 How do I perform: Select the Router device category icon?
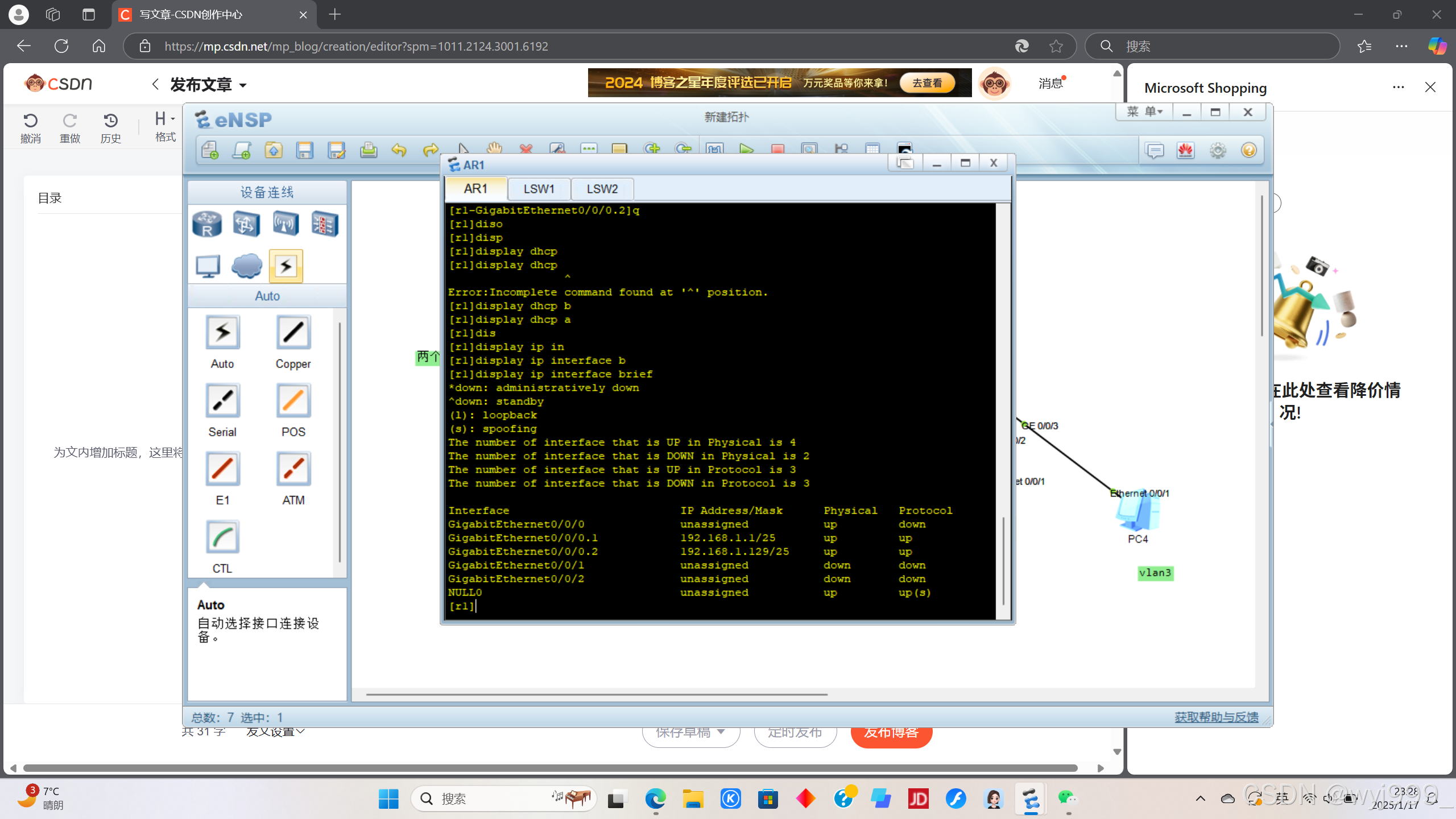207,224
